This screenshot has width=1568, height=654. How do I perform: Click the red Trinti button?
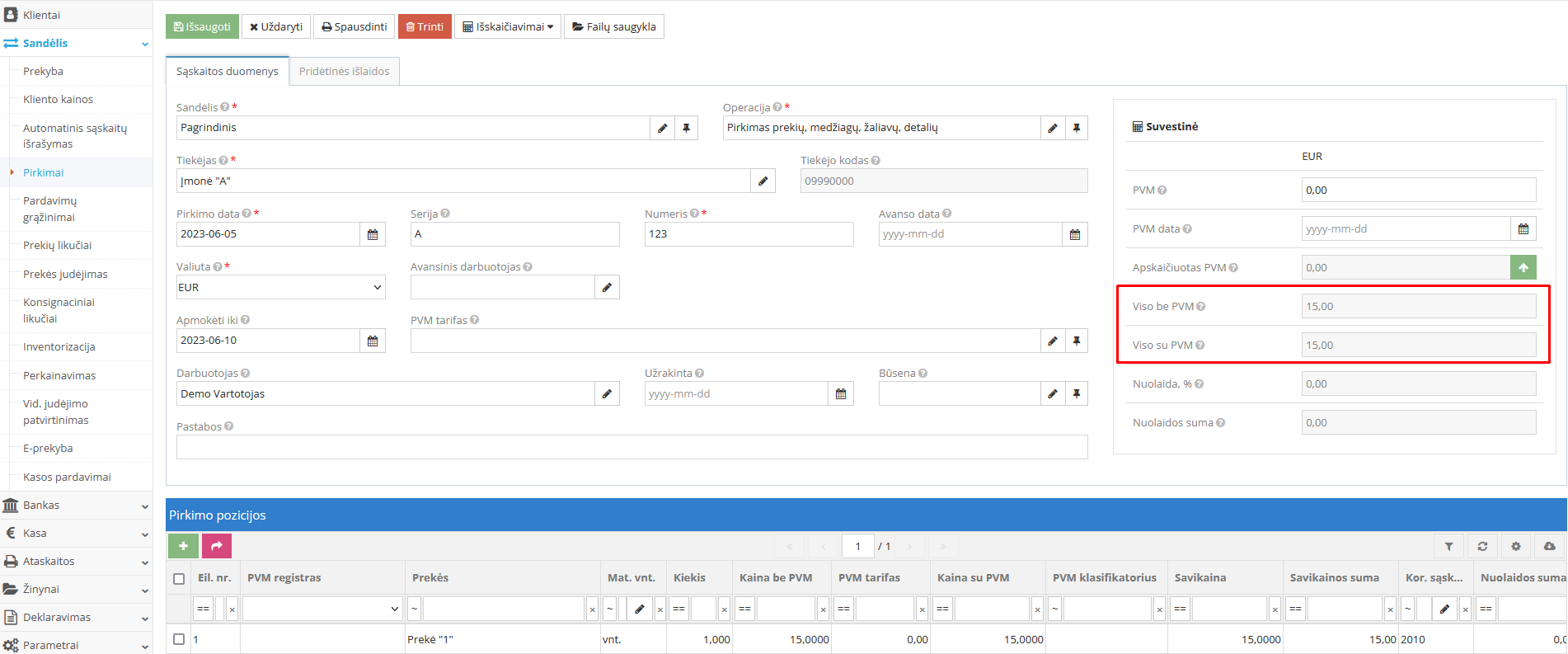tap(425, 26)
